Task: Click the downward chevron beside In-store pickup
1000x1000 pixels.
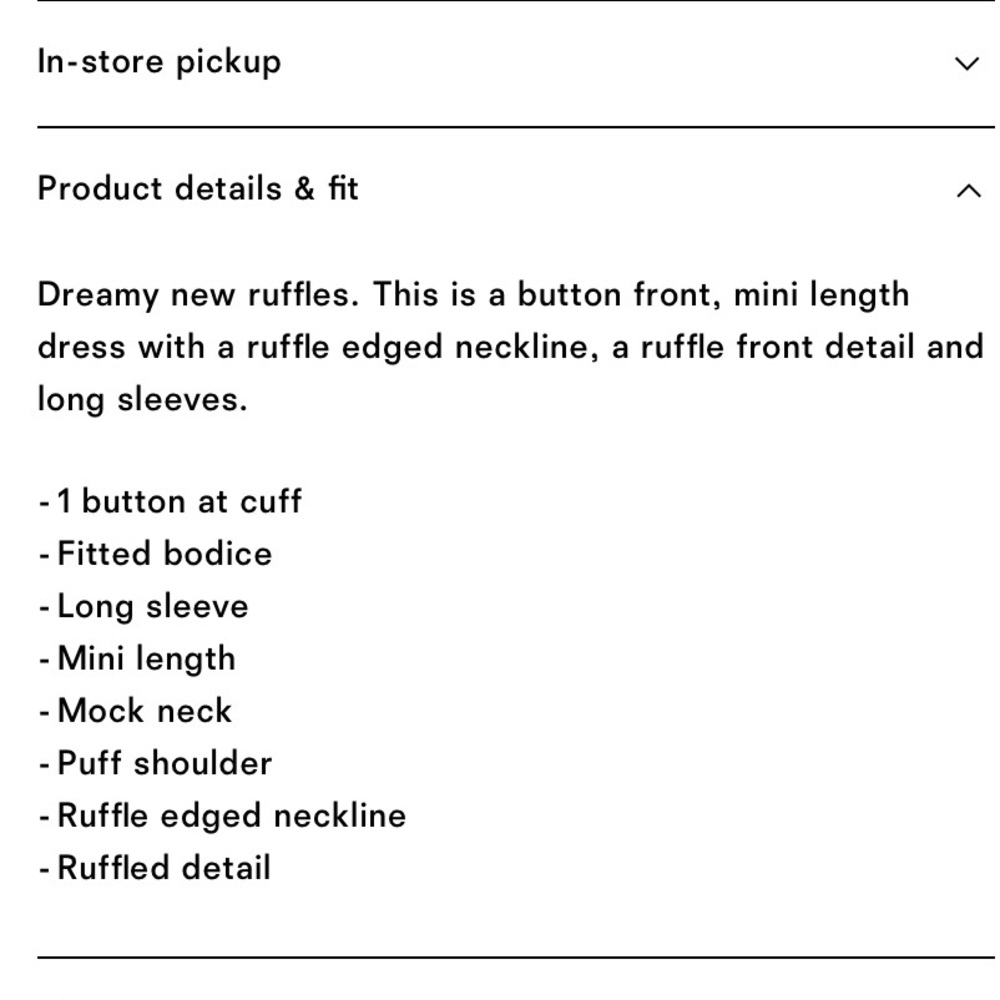Action: [x=966, y=63]
